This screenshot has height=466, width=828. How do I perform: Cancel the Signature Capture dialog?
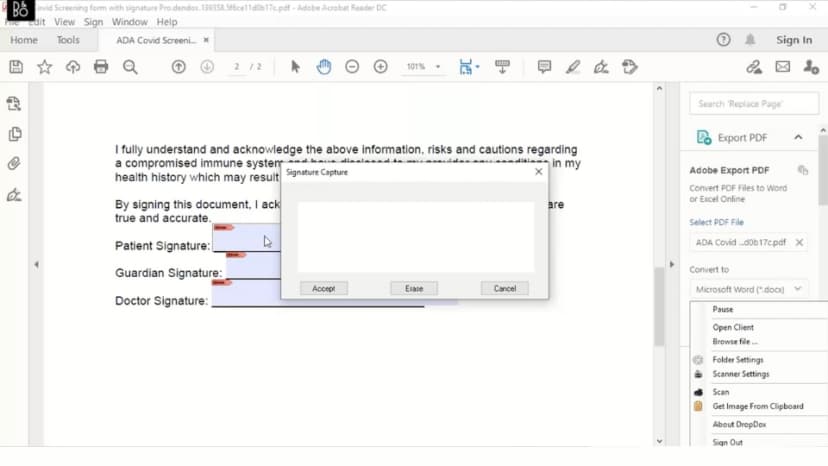504,288
